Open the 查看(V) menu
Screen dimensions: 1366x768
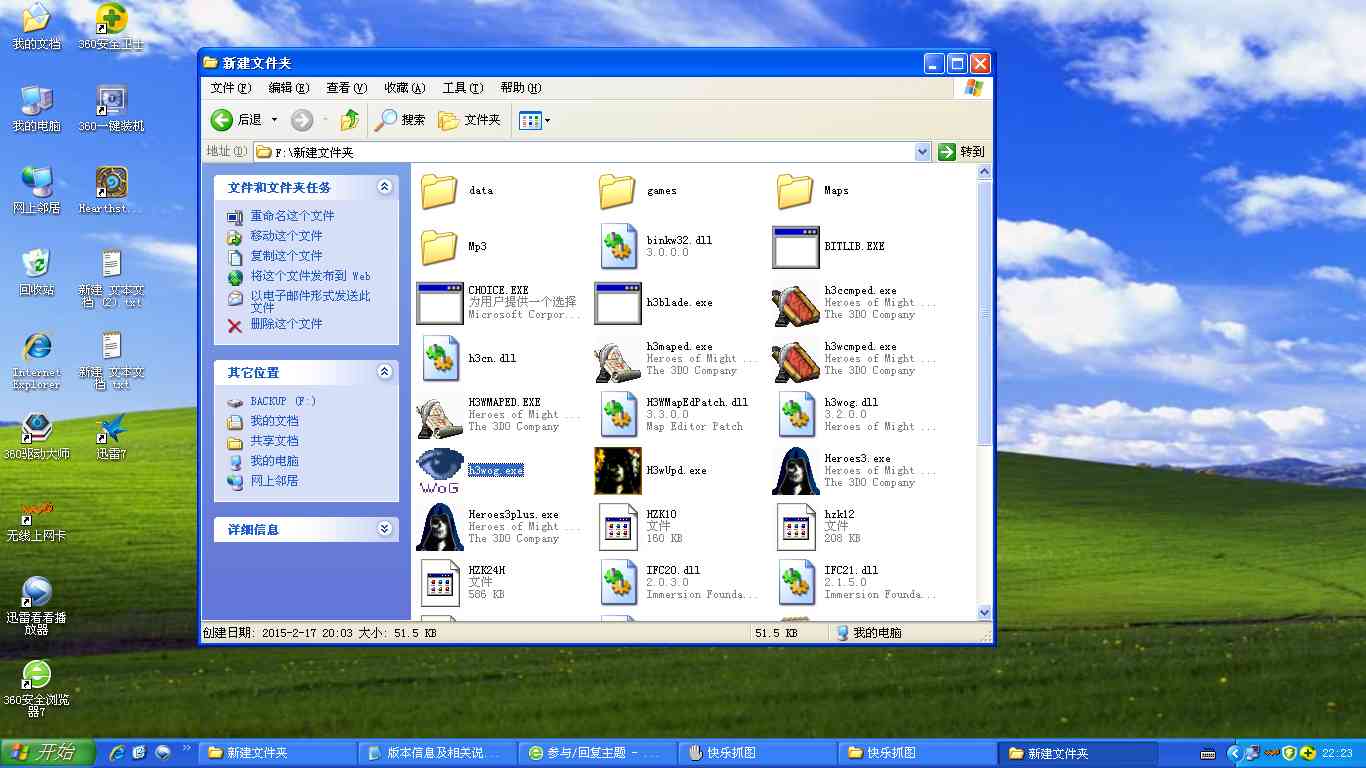tap(347, 88)
